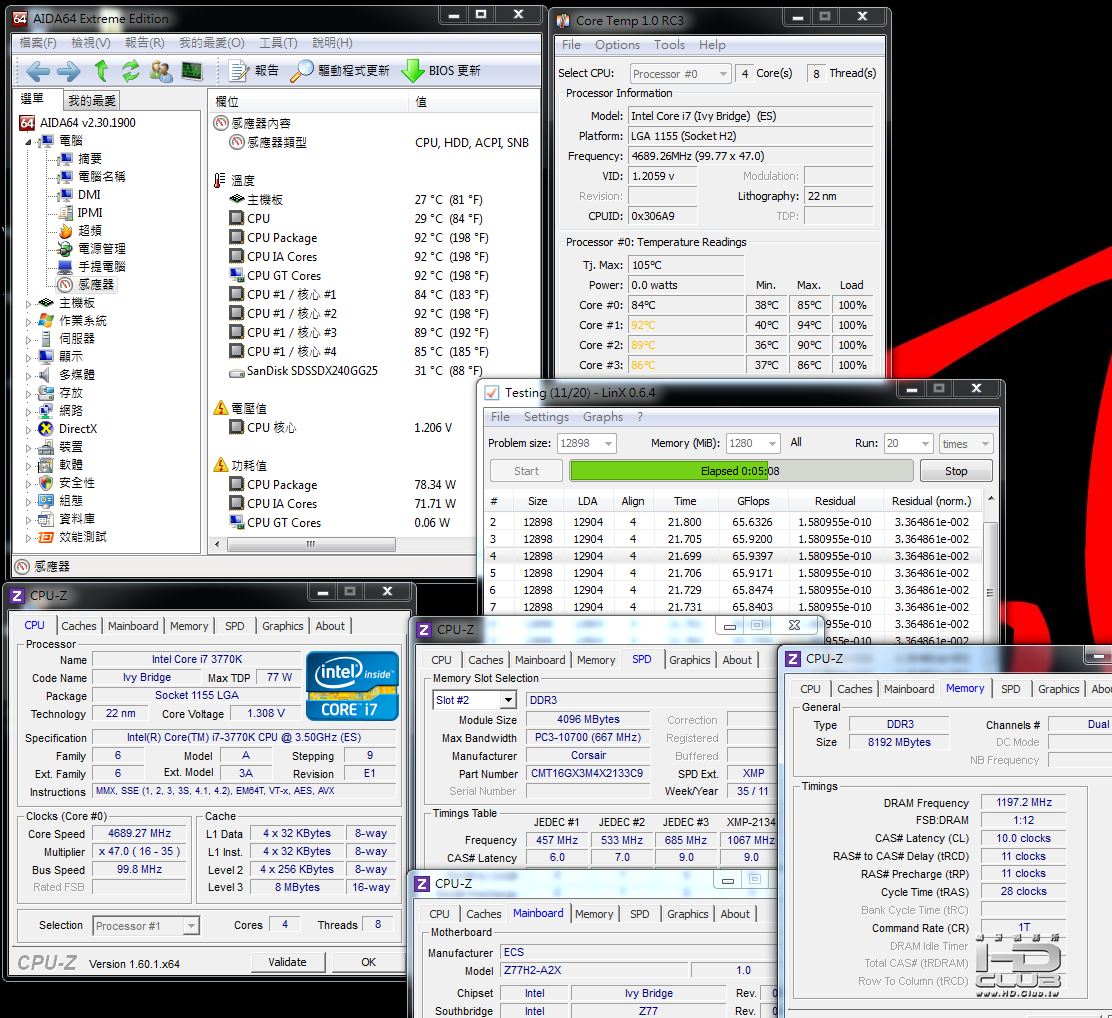Expand the DirectX tree node
This screenshot has width=1112, height=1018.
28,429
